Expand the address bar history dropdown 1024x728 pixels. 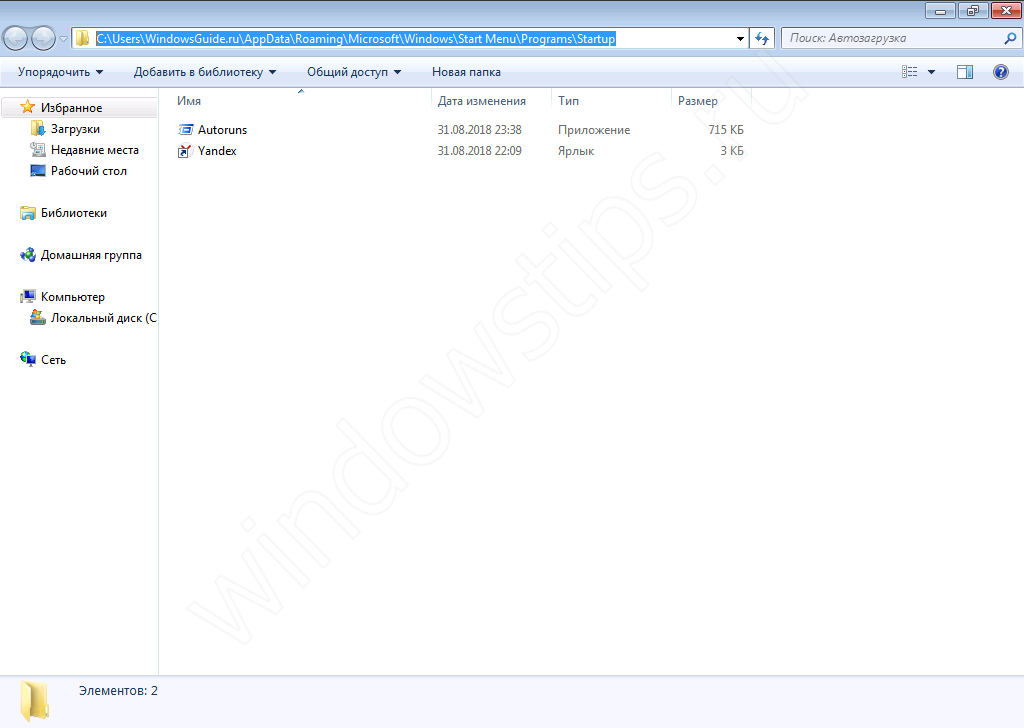(740, 39)
